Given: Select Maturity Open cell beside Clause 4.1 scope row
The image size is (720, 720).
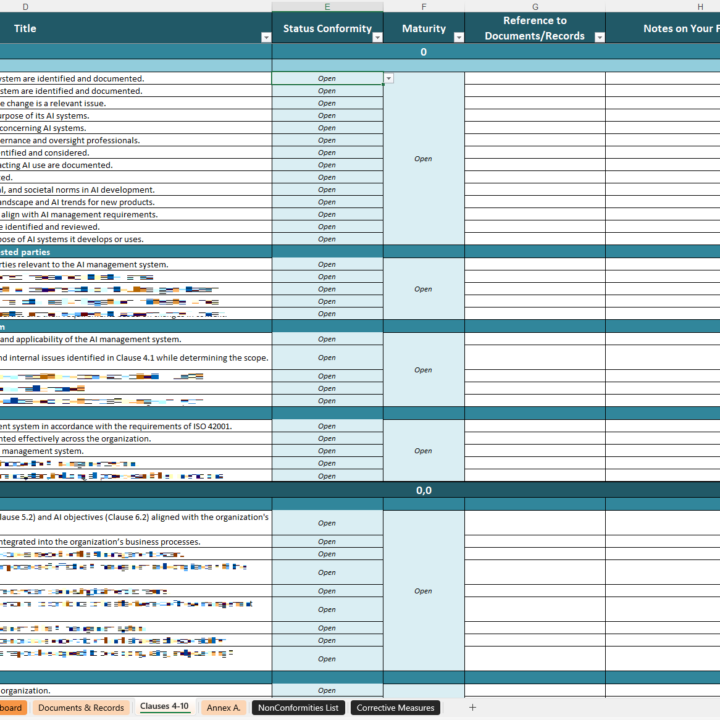Looking at the screenshot, I should click(423, 370).
